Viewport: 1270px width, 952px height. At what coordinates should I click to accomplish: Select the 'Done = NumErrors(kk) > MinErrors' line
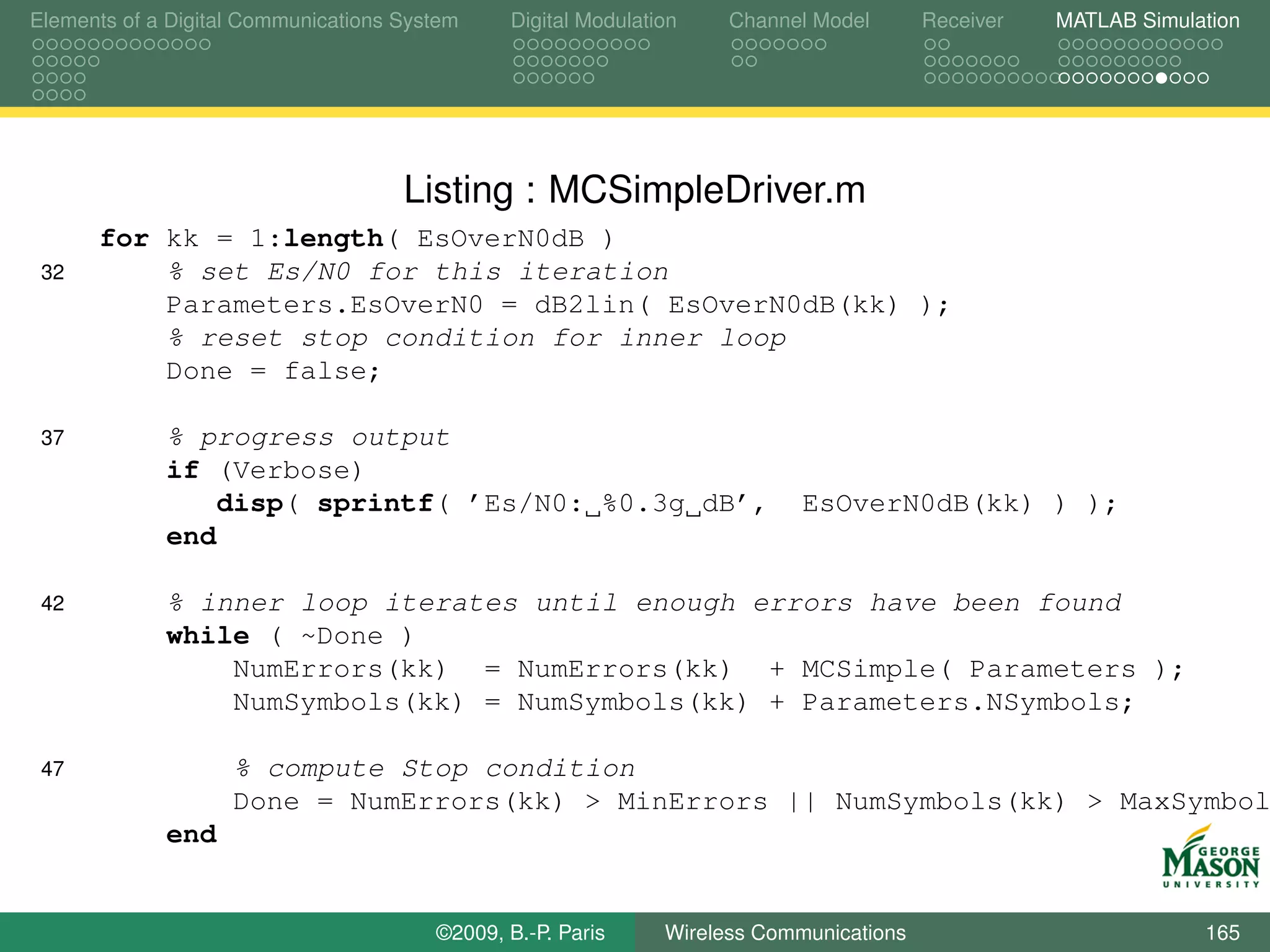(751, 802)
